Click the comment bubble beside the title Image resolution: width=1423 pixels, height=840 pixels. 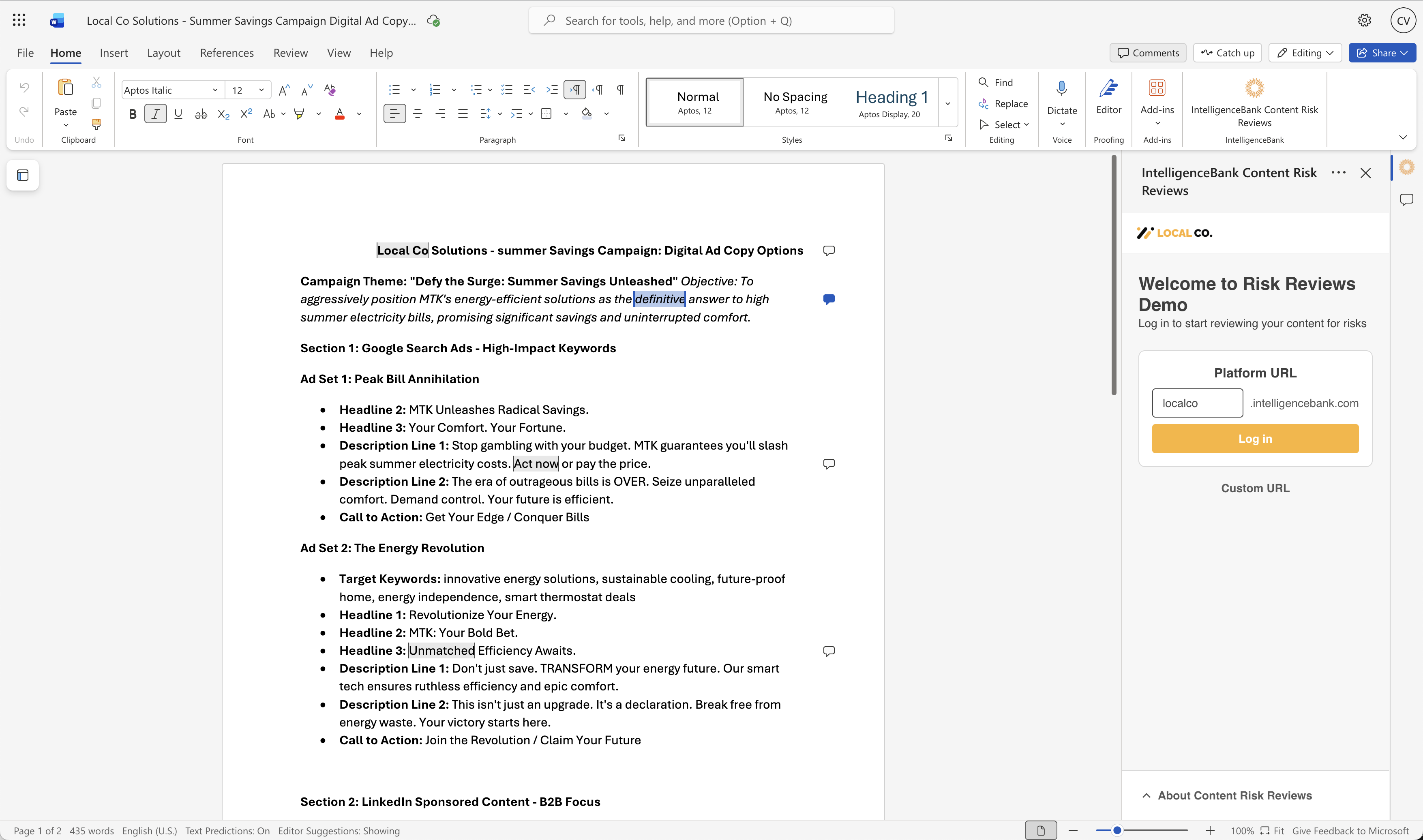click(x=829, y=251)
